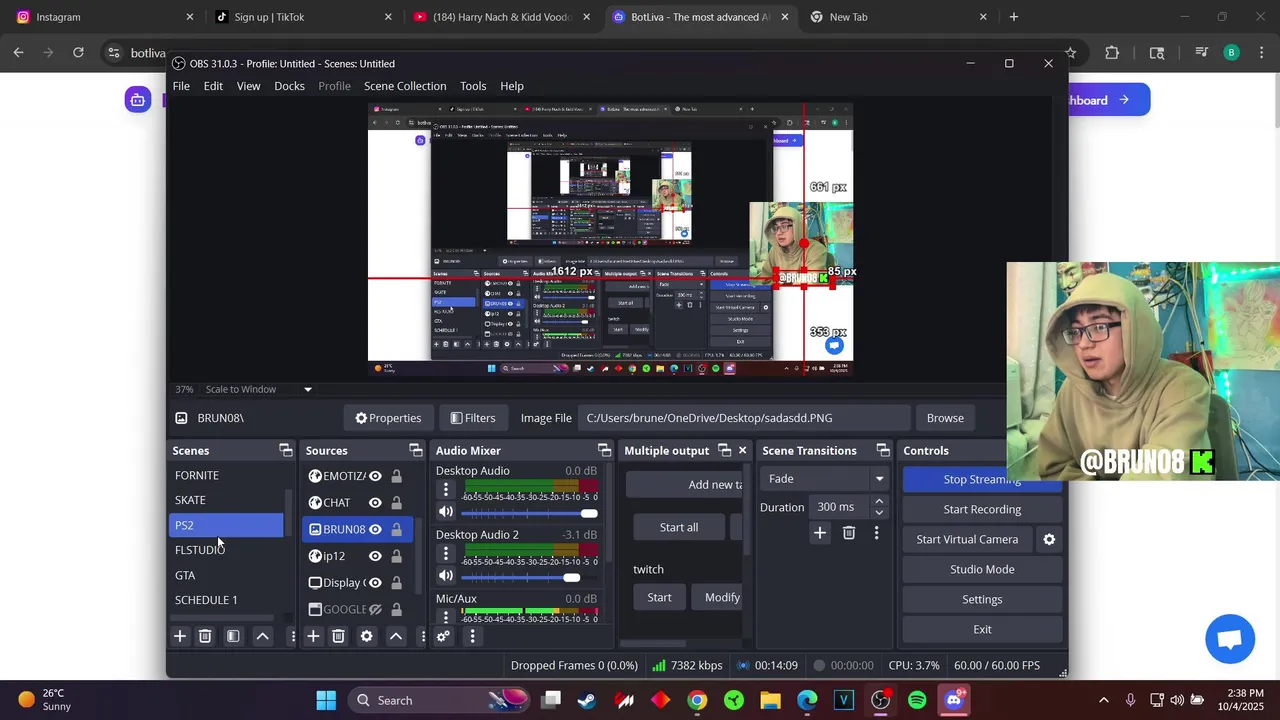Viewport: 1280px width, 720px height.
Task: Add a new source with the plus icon
Action: pos(313,636)
